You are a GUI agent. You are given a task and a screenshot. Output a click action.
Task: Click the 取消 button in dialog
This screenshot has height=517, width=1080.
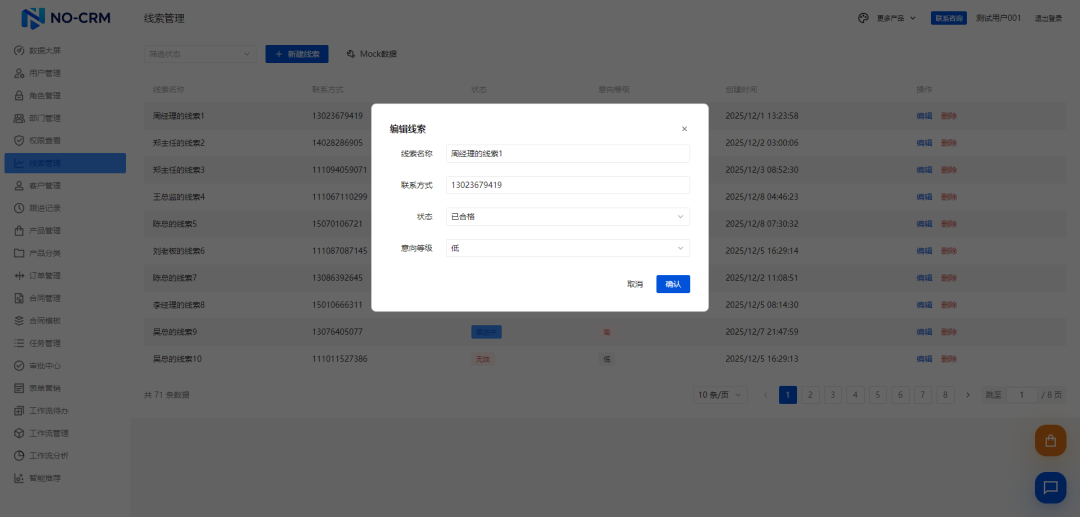(635, 284)
